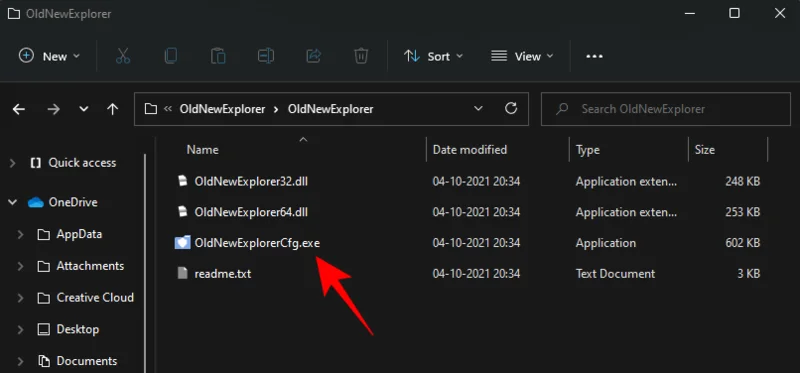
Task: Click the Share icon in toolbar
Action: tap(313, 56)
